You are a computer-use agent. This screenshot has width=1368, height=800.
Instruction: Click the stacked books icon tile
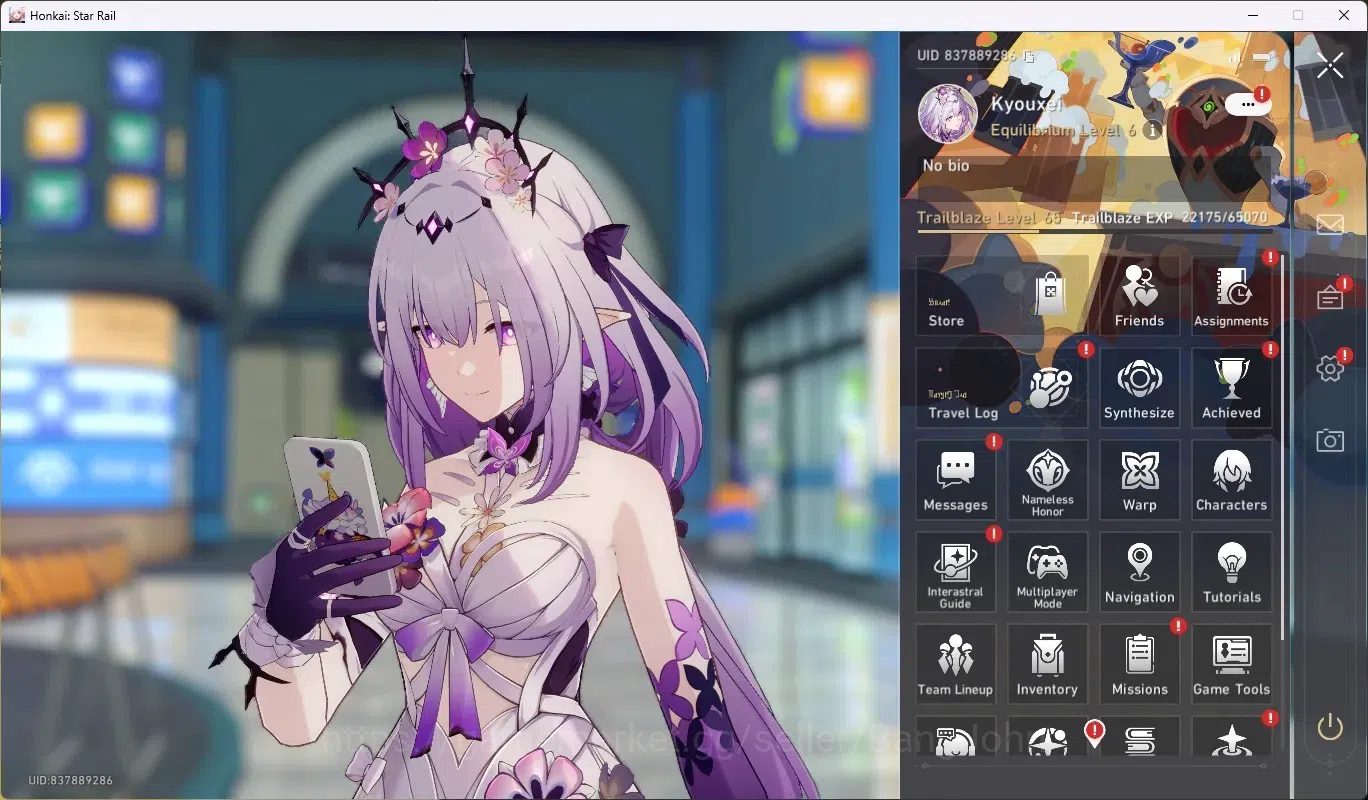[x=1139, y=737]
